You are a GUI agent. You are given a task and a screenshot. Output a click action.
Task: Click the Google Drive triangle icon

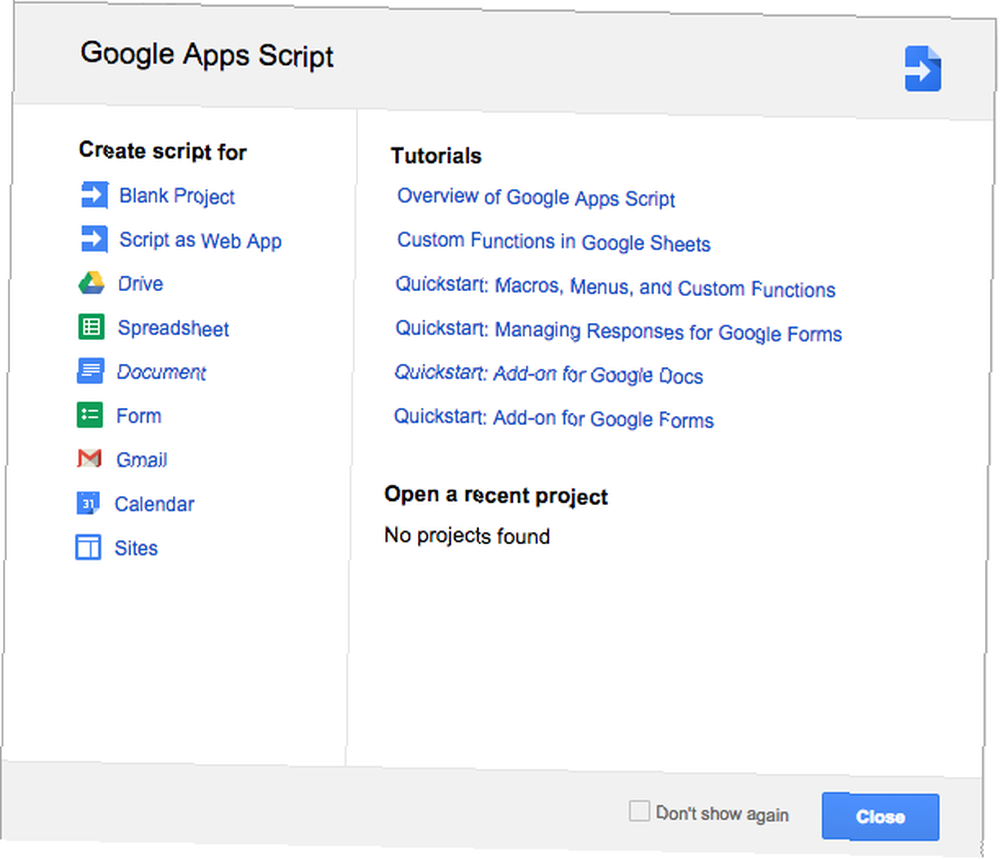click(92, 283)
